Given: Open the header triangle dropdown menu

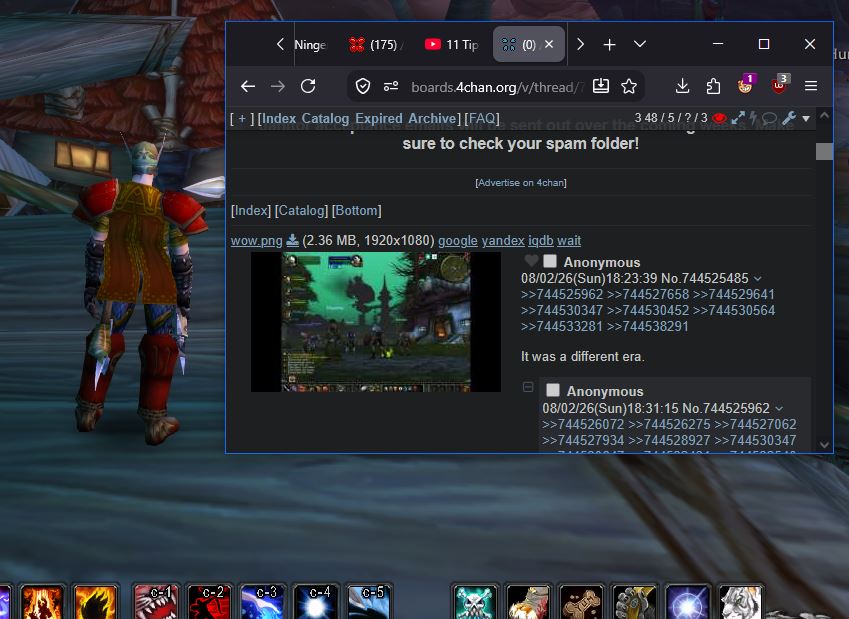Looking at the screenshot, I should [806, 119].
